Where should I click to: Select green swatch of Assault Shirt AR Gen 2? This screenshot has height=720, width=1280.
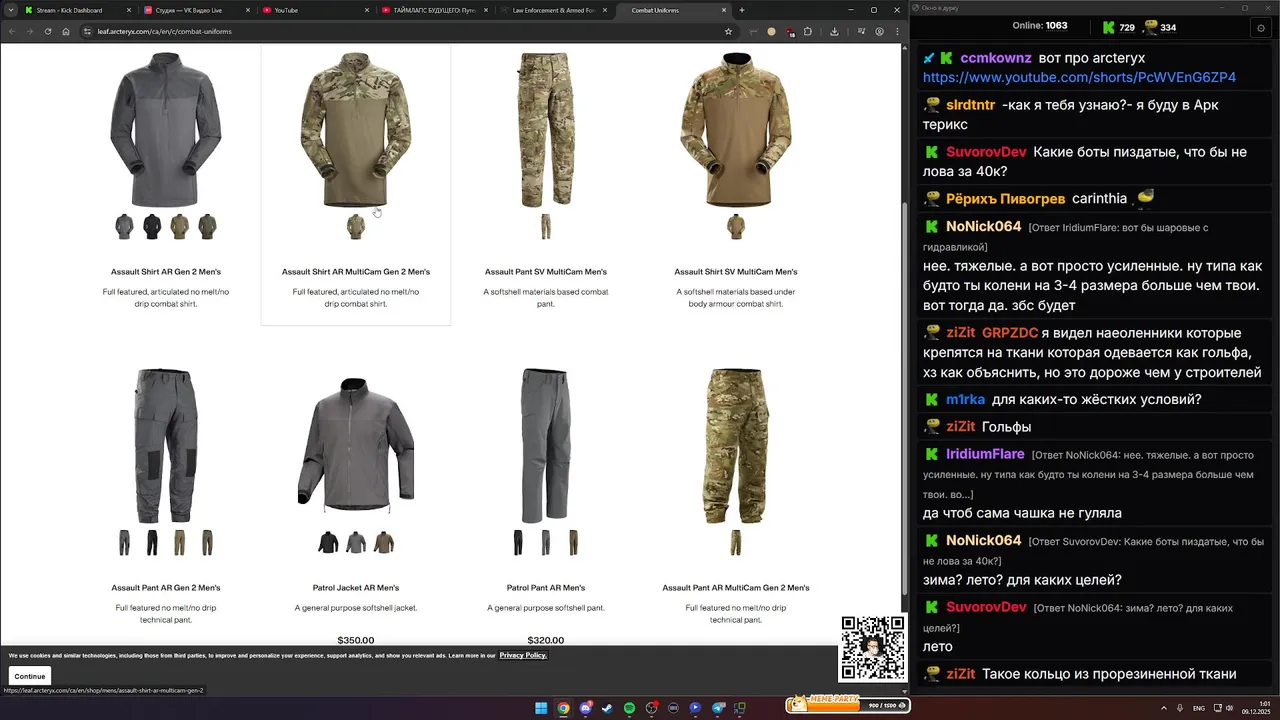(x=207, y=227)
